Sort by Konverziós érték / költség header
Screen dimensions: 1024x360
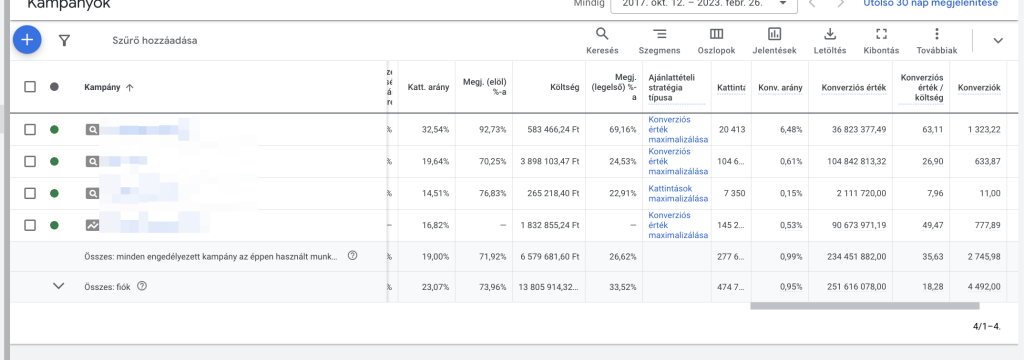coord(921,87)
